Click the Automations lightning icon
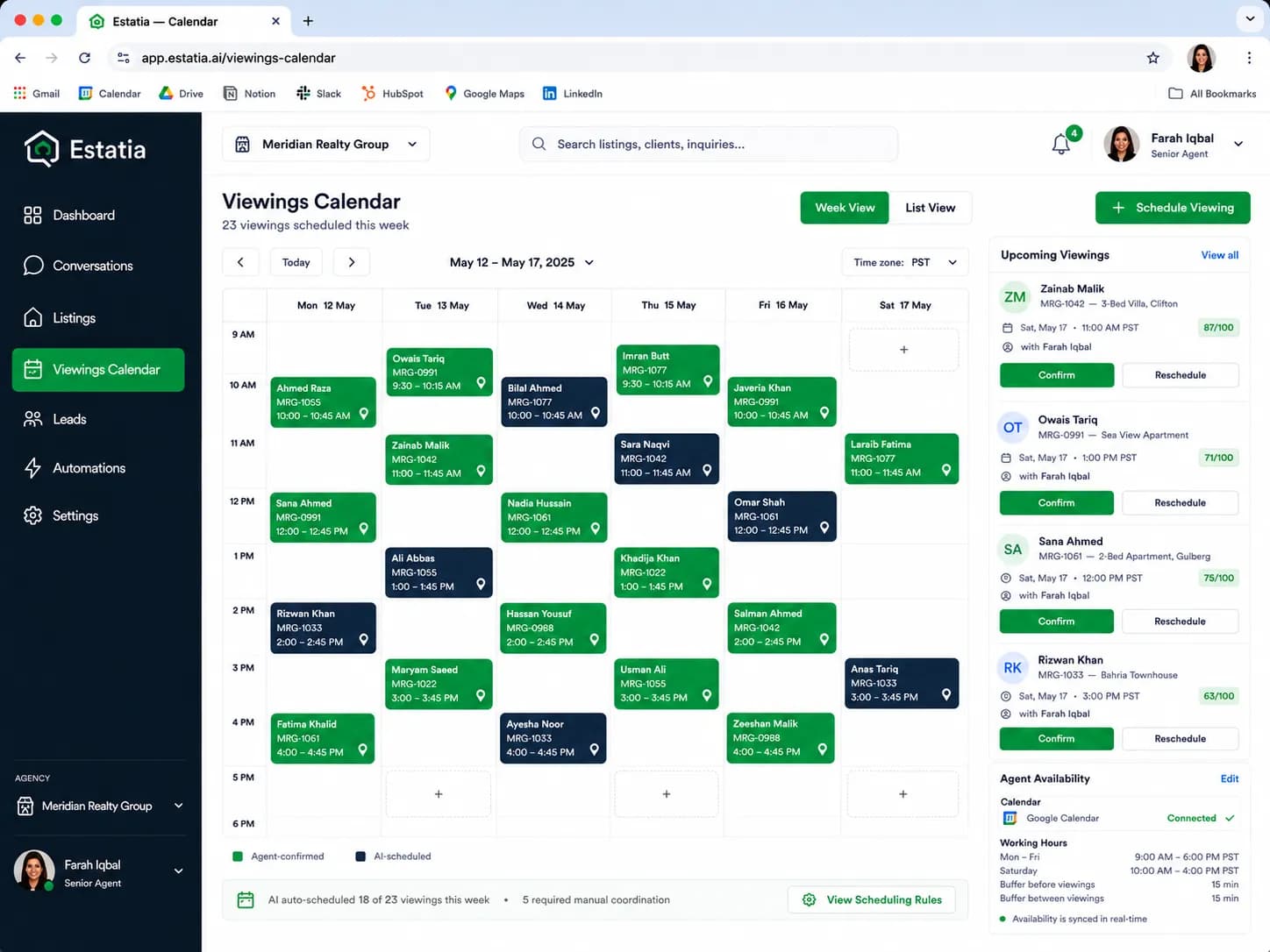Screen dimensions: 1270x952 pos(32,468)
